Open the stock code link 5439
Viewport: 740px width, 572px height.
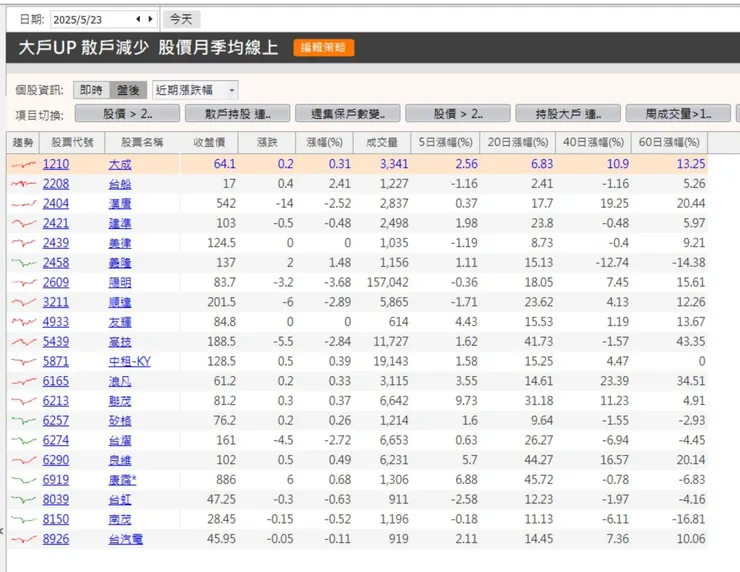pyautogui.click(x=56, y=342)
